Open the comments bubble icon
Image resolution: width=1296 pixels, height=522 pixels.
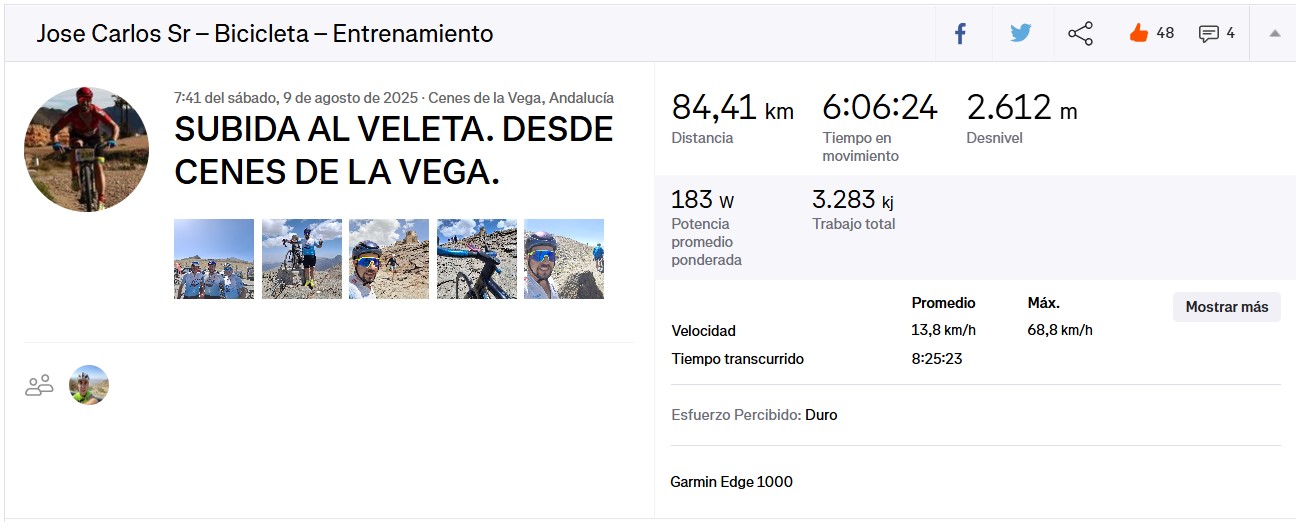coord(1208,34)
